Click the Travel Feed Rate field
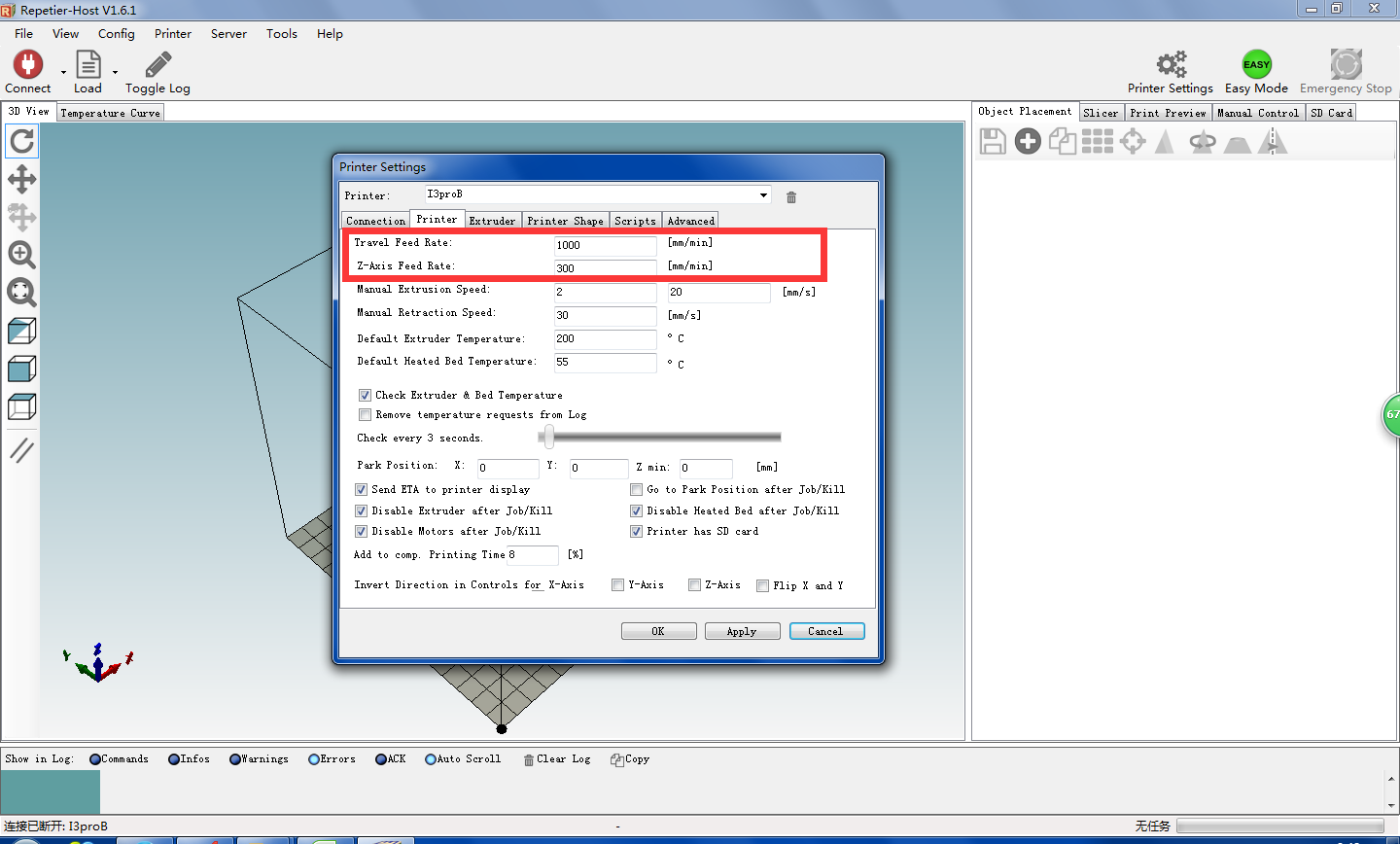The width and height of the screenshot is (1400, 844). click(605, 245)
